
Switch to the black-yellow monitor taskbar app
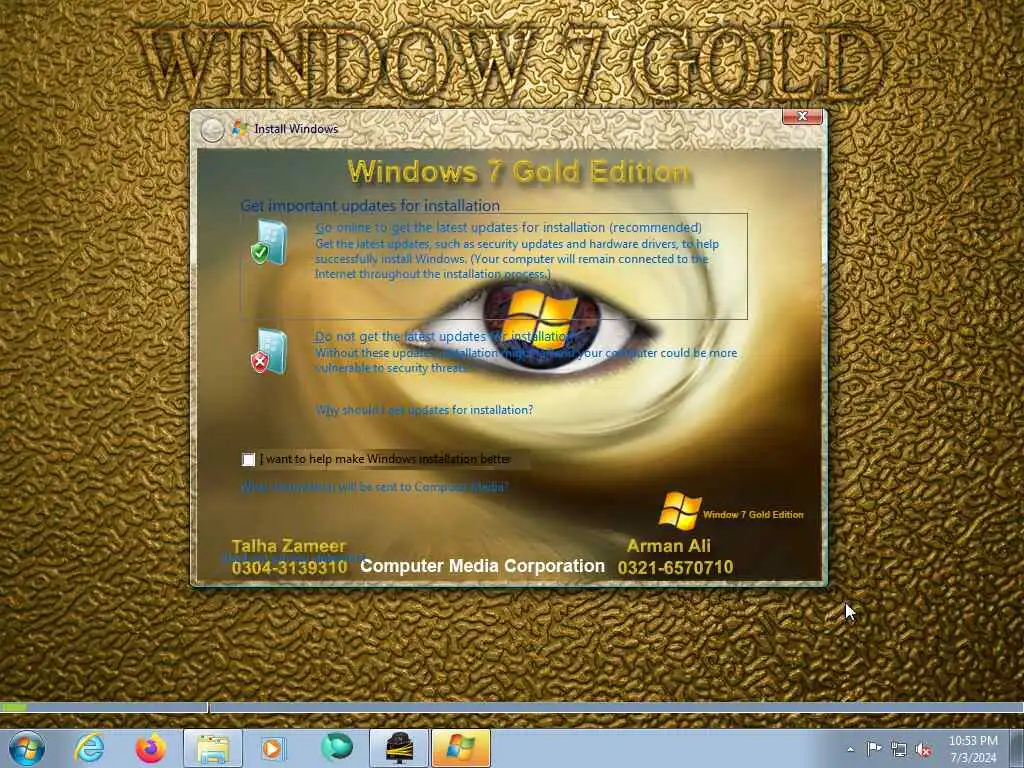point(399,748)
